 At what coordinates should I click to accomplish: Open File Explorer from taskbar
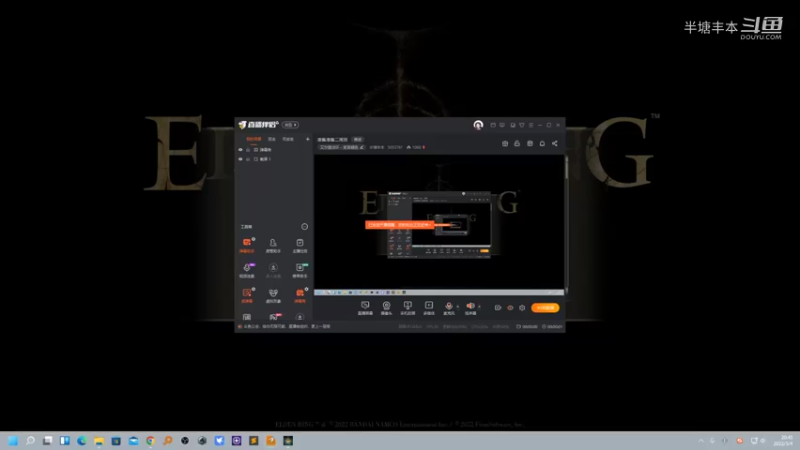99,441
